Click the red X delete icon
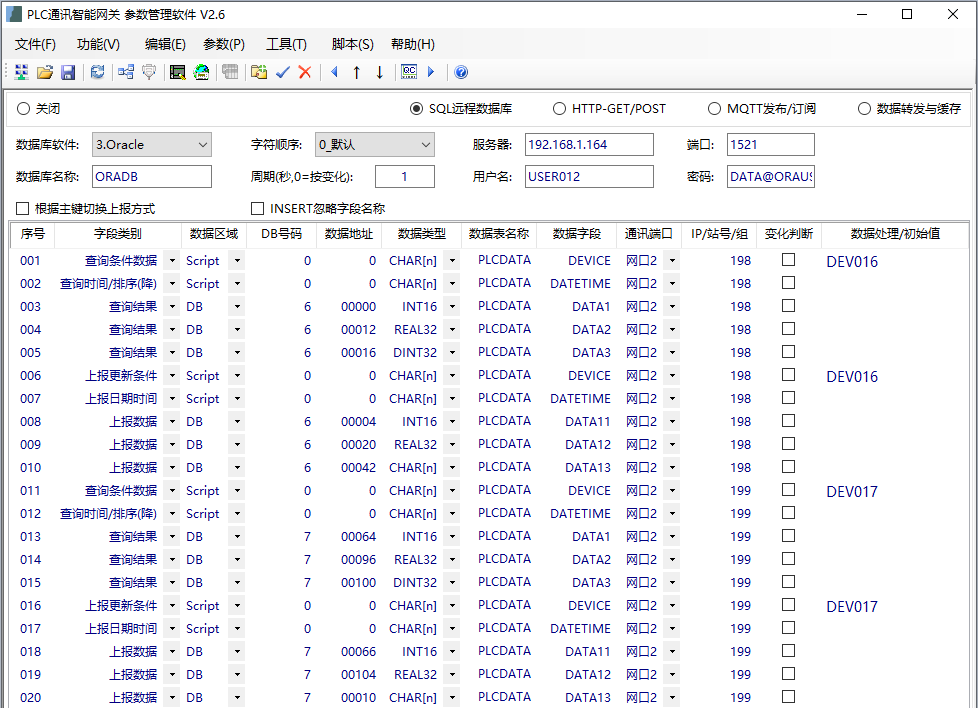Screen dimensions: 978x708 [x=305, y=72]
